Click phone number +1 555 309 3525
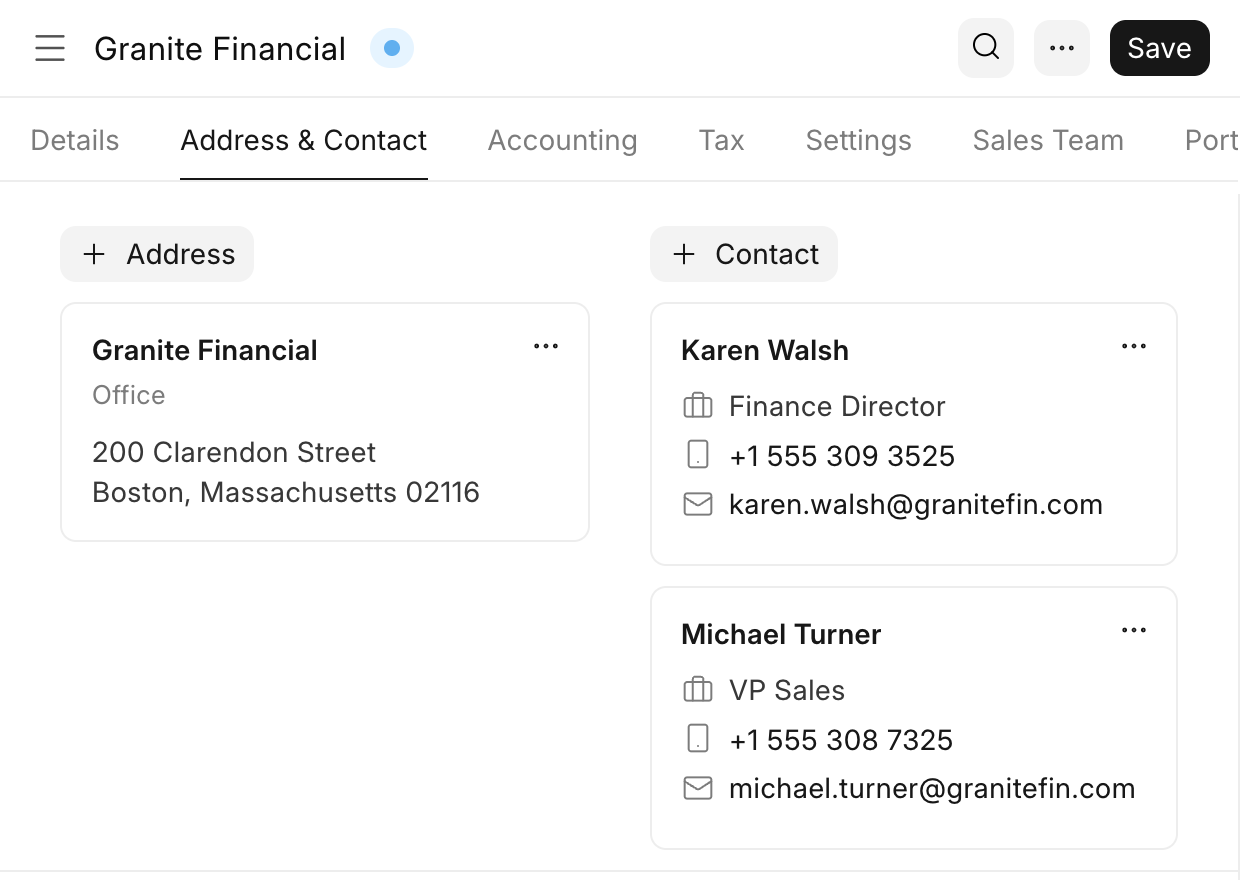This screenshot has height=880, width=1240. coord(842,456)
